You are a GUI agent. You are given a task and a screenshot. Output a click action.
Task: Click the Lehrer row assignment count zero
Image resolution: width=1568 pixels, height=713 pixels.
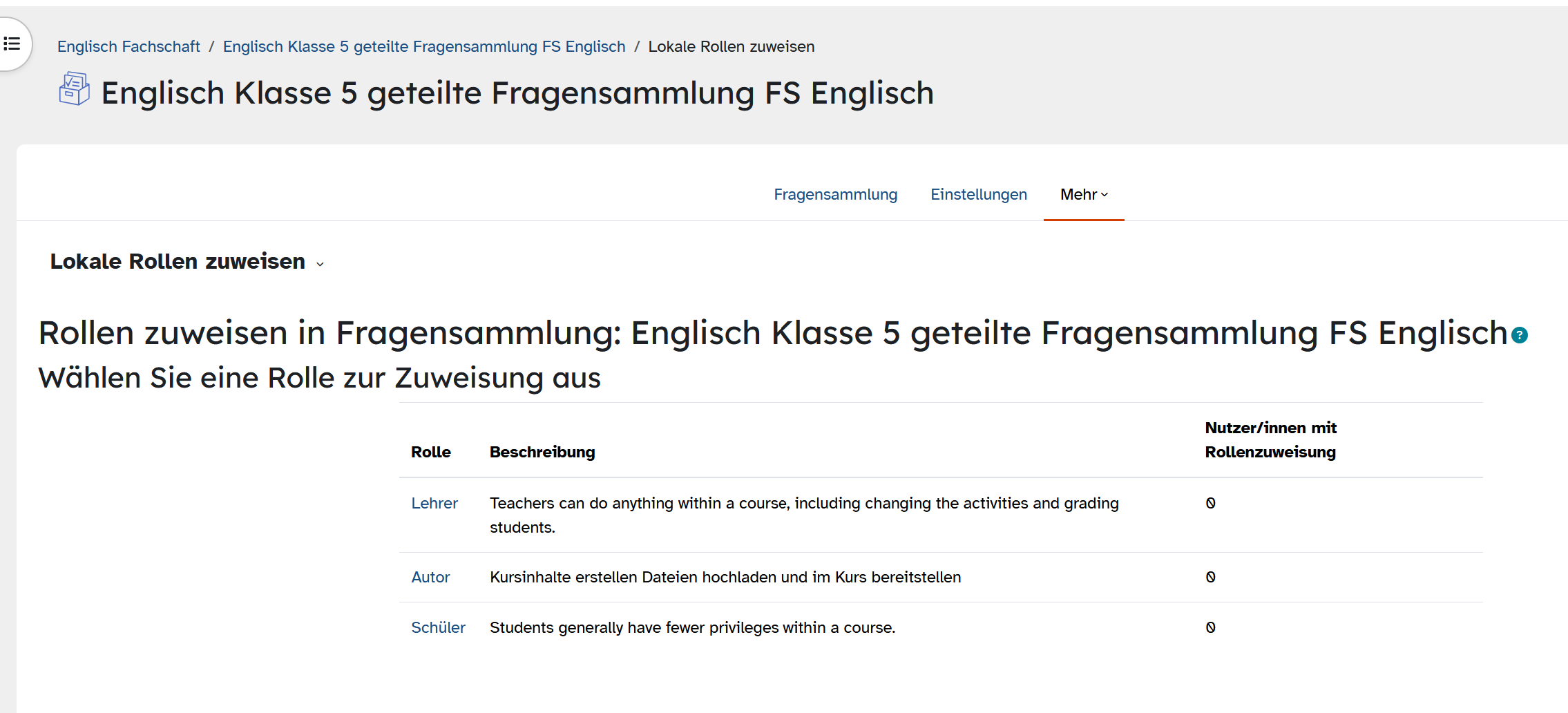pyautogui.click(x=1211, y=504)
